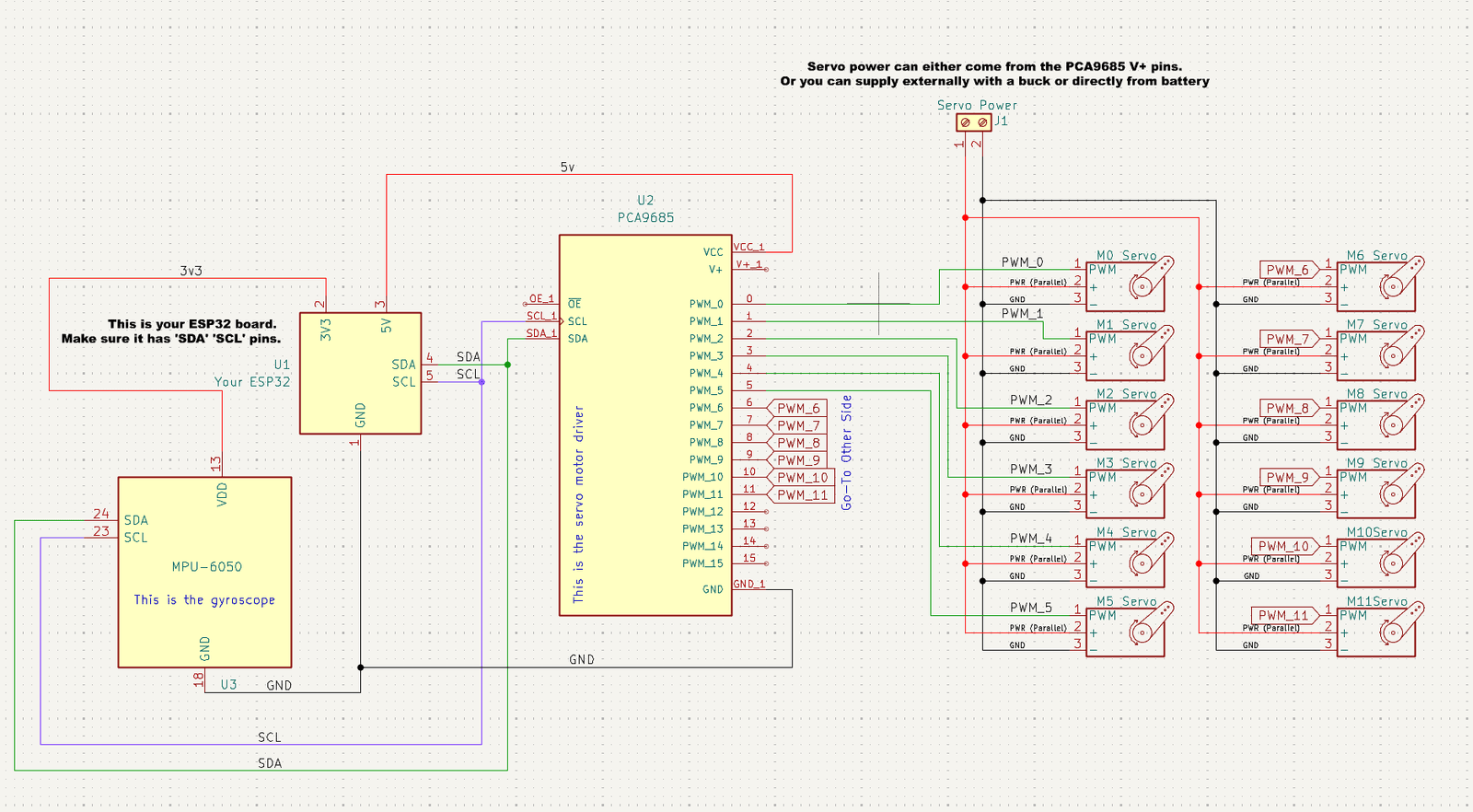Click the '3V3' pin name inside U1

point(326,331)
